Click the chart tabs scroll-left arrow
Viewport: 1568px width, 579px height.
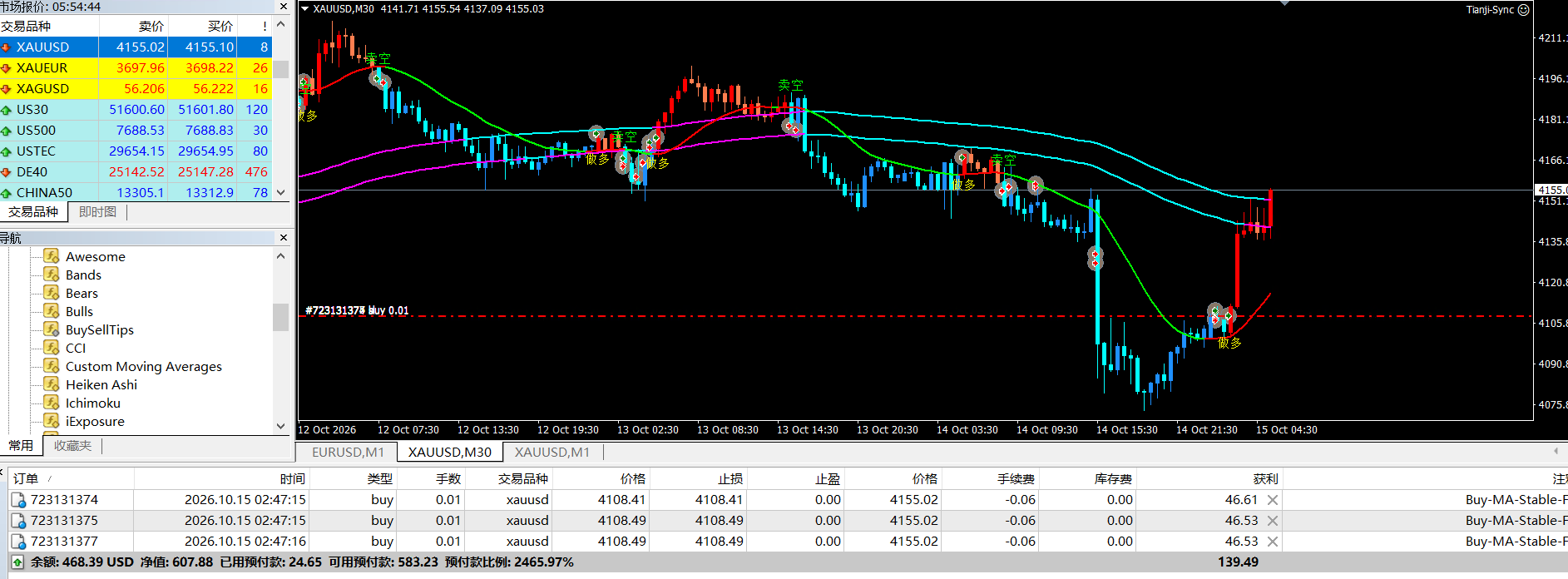pos(1556,451)
